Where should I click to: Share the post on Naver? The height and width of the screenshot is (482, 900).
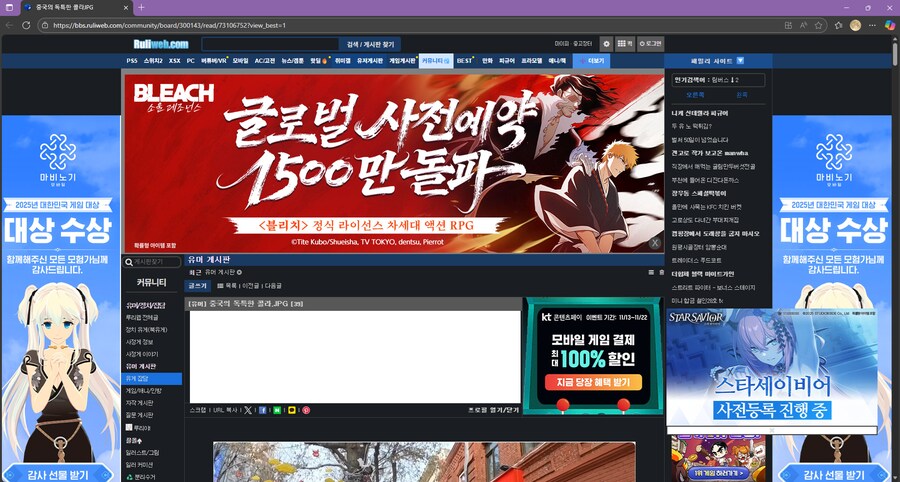(277, 410)
